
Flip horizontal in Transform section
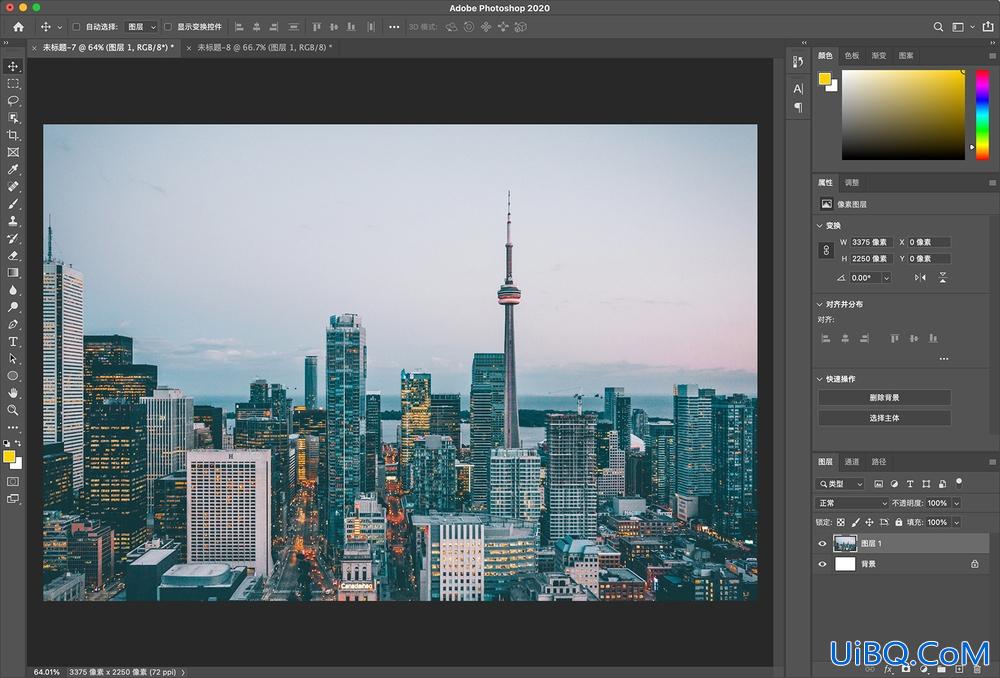920,277
